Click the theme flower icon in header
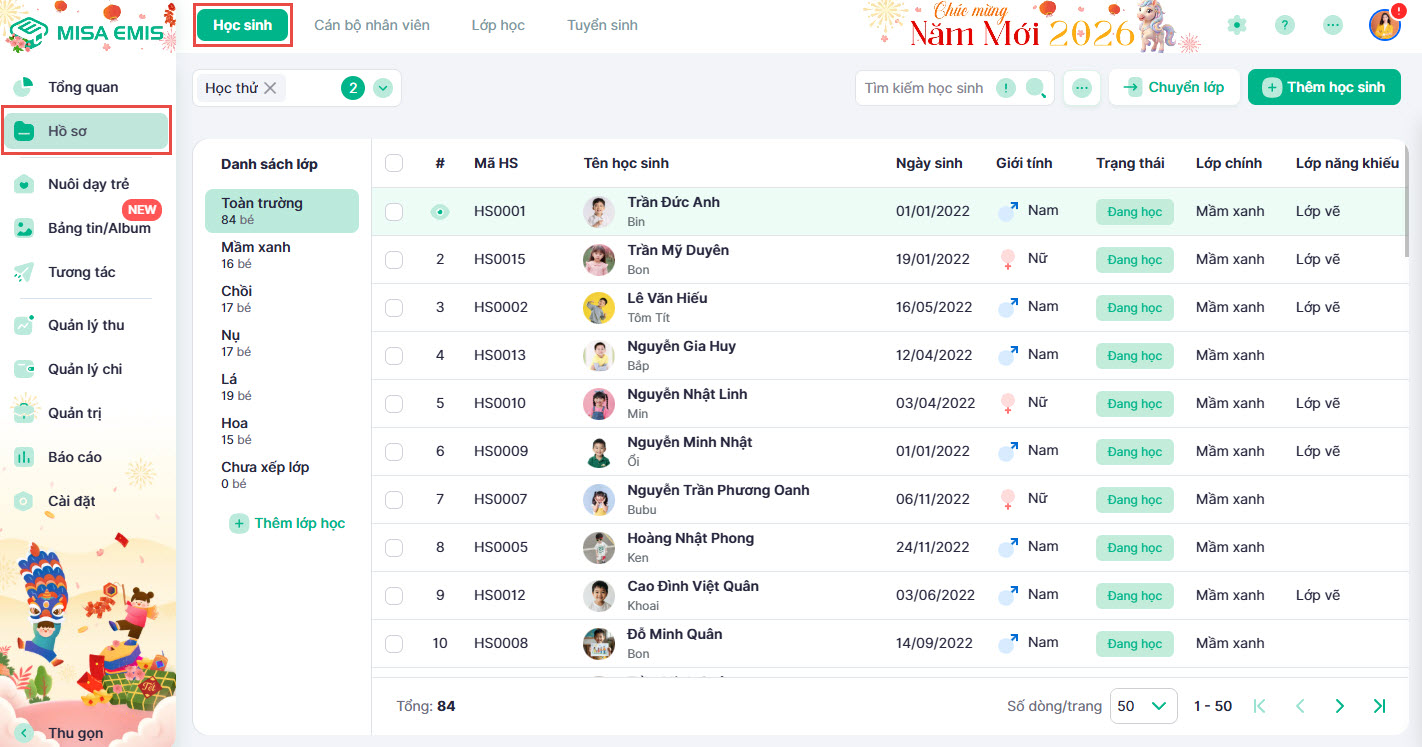Viewport: 1422px width, 747px height. pos(1237,26)
